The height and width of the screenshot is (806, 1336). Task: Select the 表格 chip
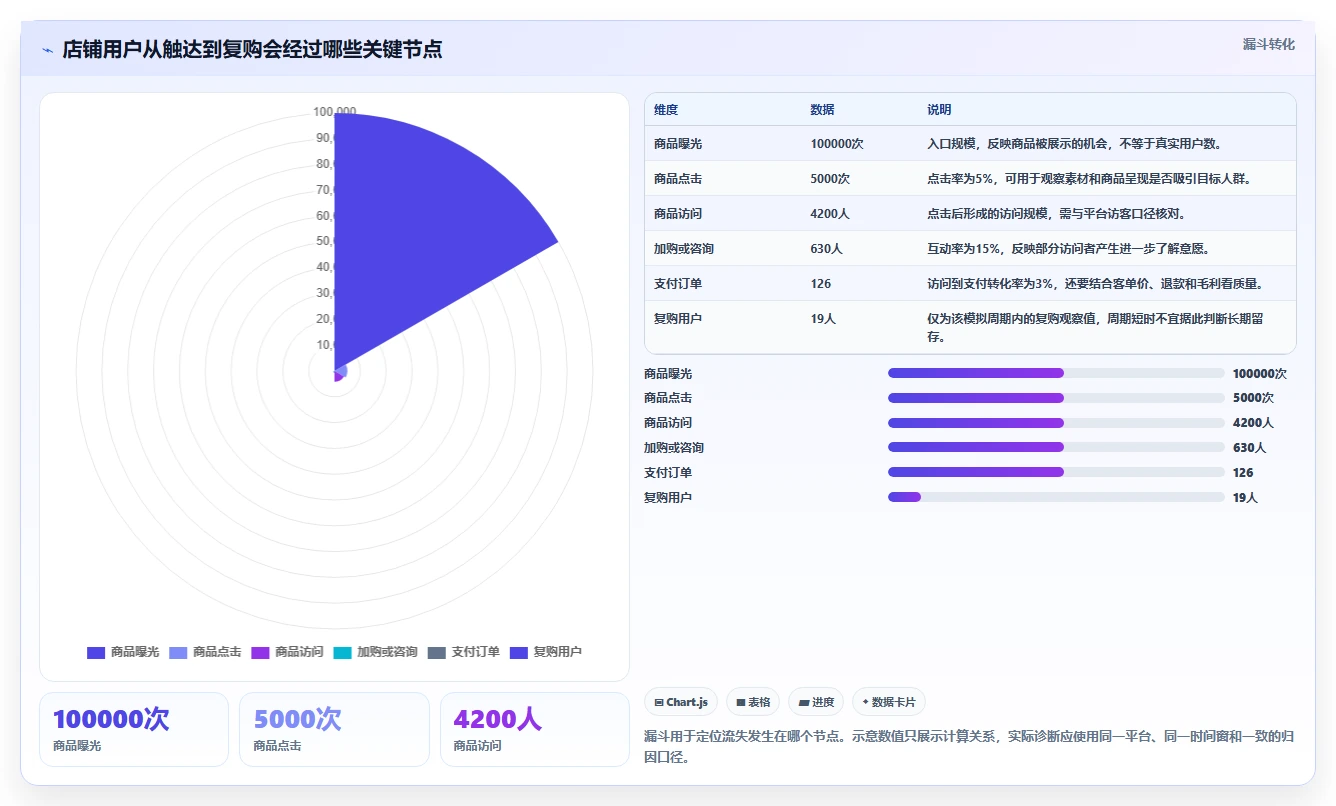(753, 702)
